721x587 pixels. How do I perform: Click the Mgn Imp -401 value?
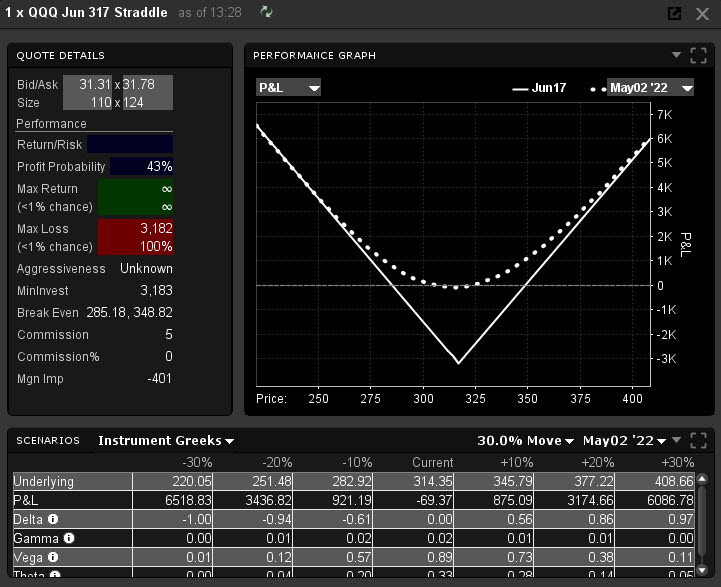tap(160, 378)
